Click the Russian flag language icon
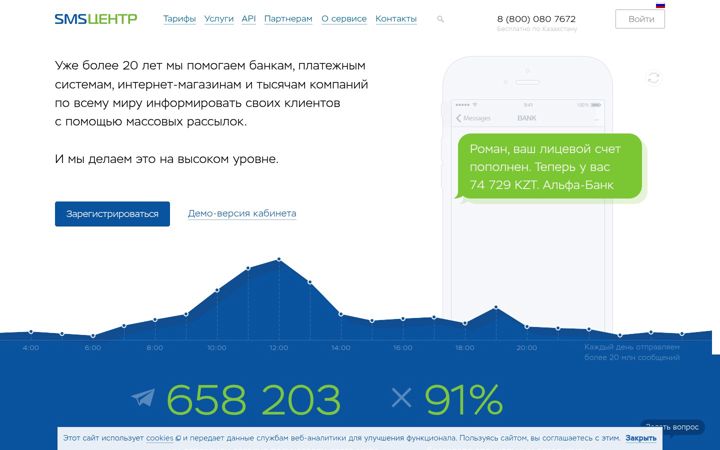Viewport: 720px width, 450px height. (x=660, y=5)
